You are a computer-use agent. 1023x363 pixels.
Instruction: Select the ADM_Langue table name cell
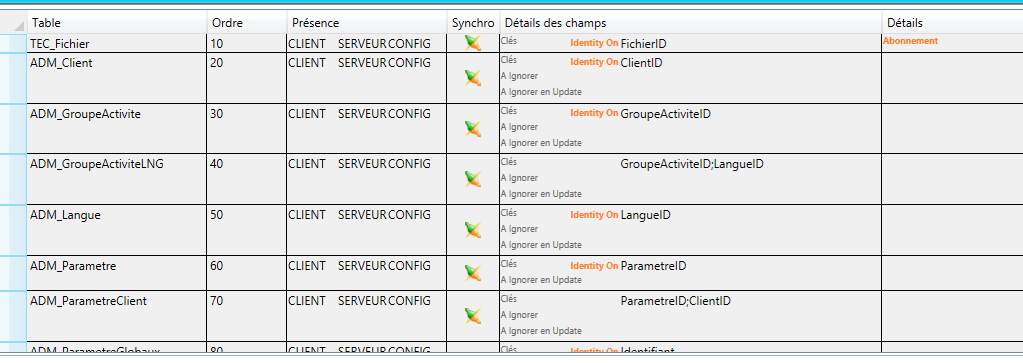(117, 230)
